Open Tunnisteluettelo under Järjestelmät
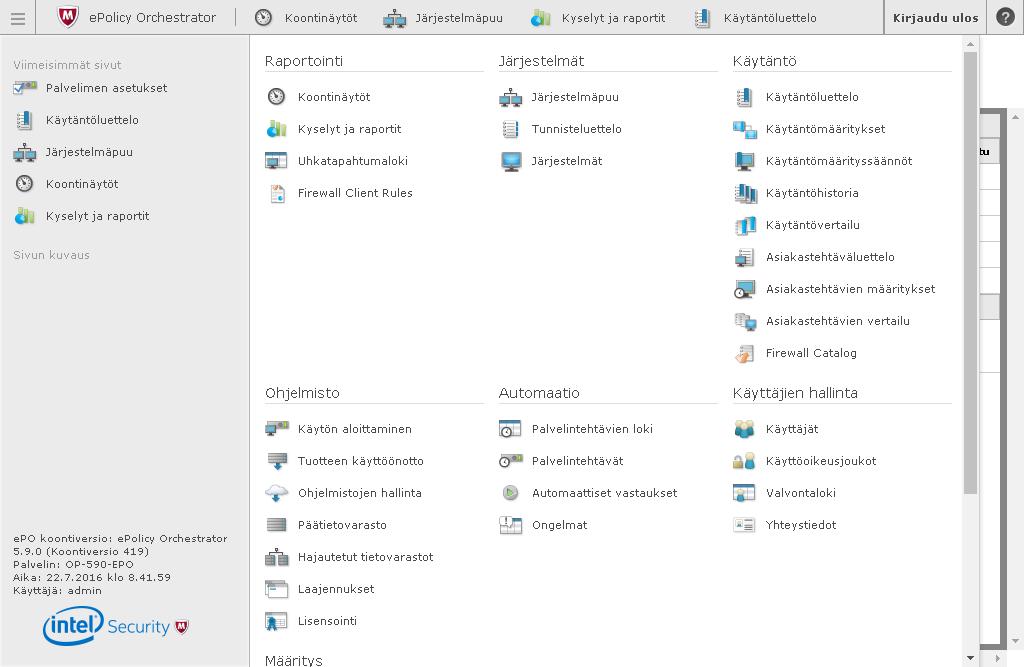 tap(577, 129)
